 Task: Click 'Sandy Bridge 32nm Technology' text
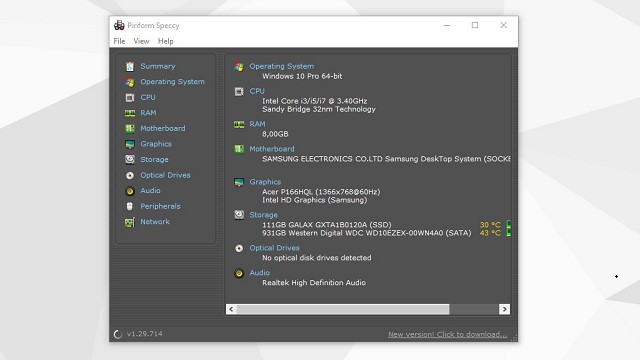(x=319, y=109)
